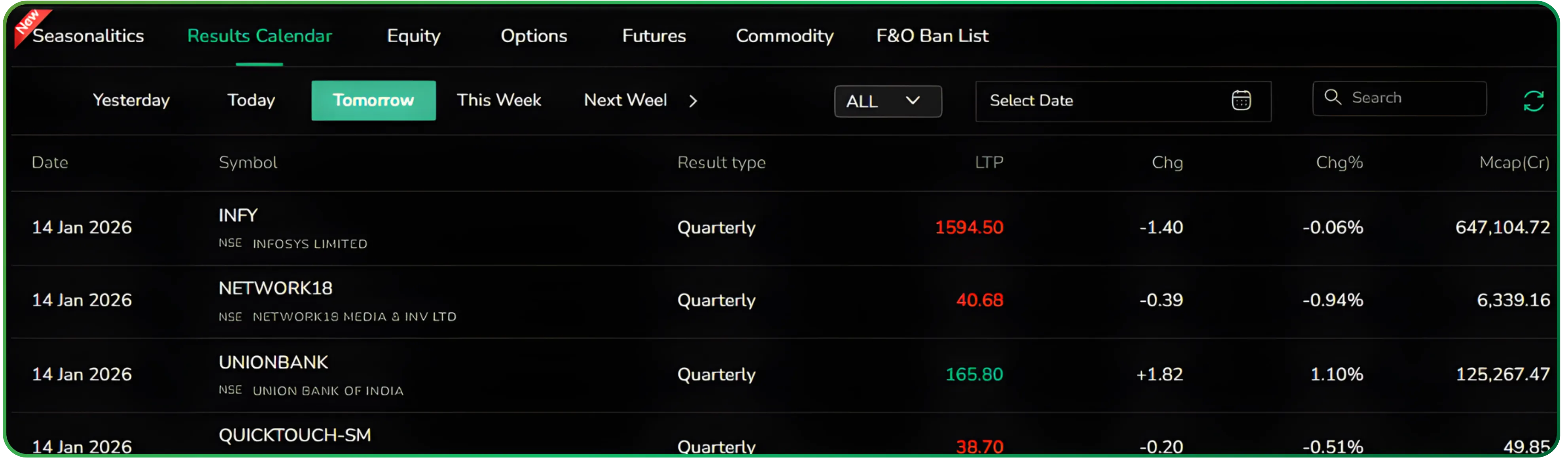This screenshot has height=461, width=1568.
Task: Open the Equity tab
Action: coord(413,36)
